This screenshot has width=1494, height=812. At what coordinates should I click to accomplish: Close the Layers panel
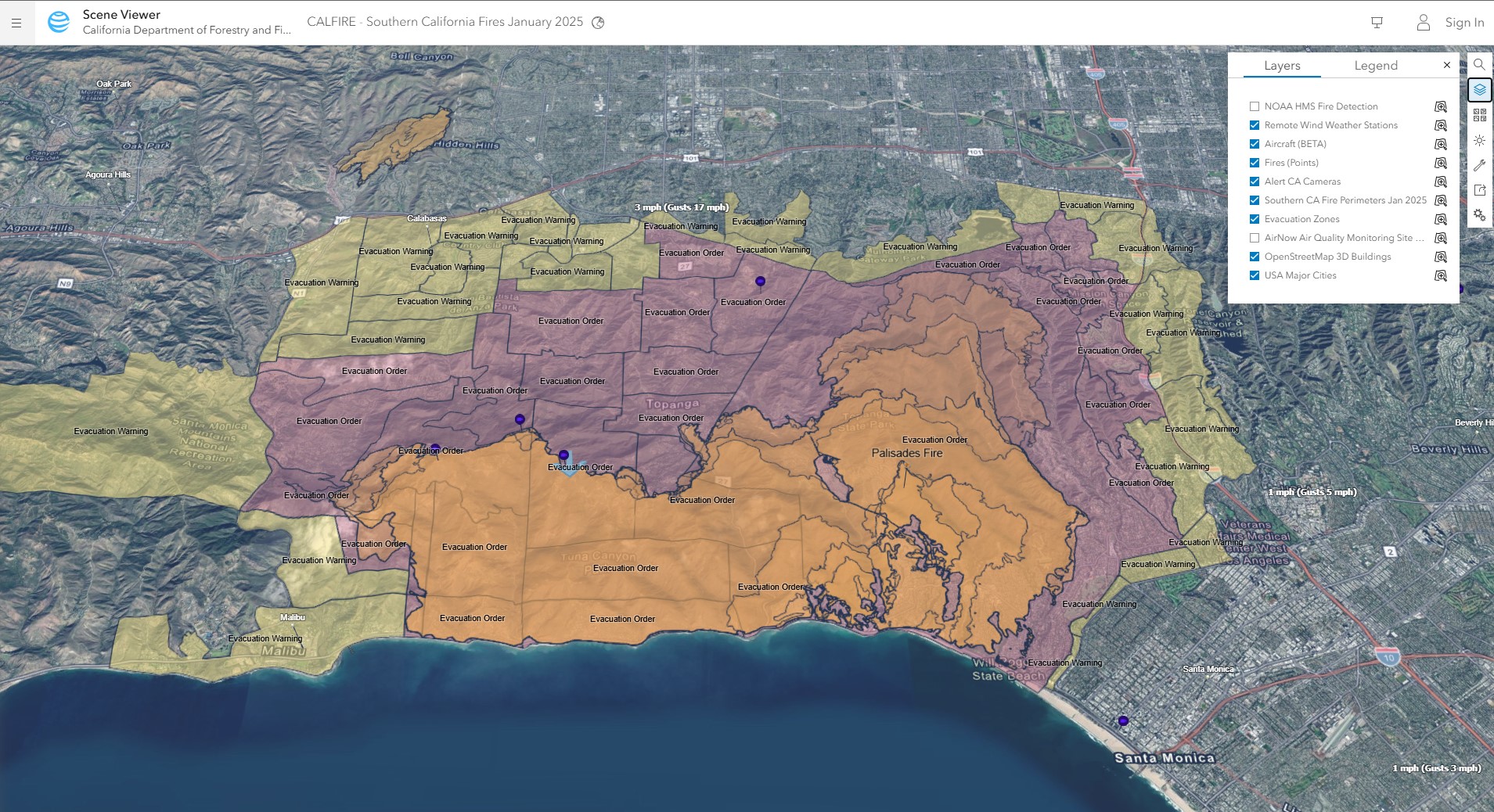(x=1446, y=65)
